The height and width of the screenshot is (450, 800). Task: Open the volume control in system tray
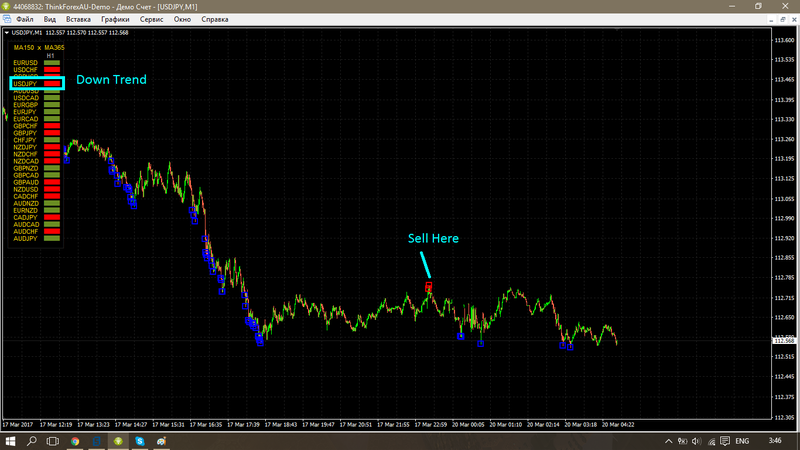696,441
